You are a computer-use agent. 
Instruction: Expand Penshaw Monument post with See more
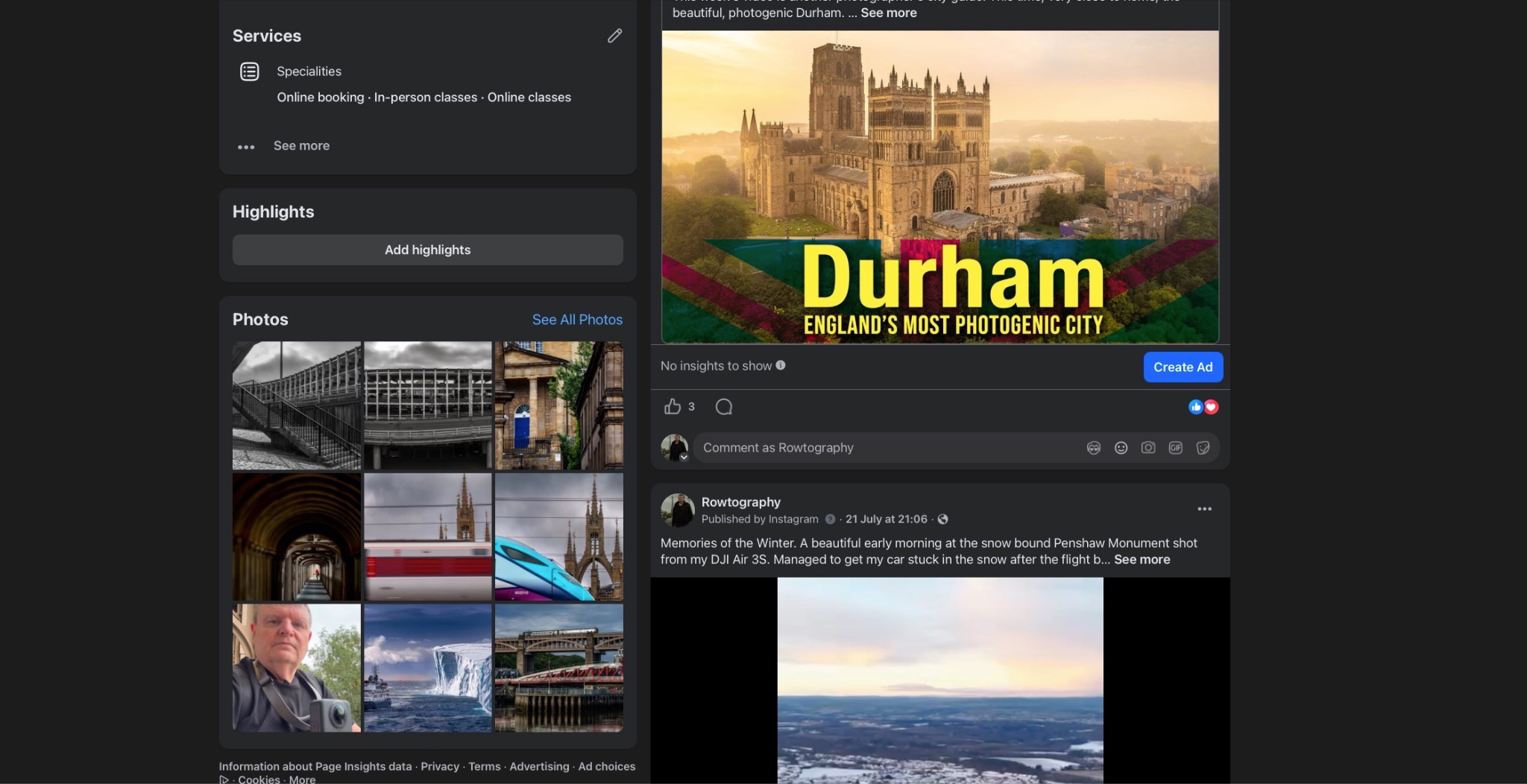1142,560
